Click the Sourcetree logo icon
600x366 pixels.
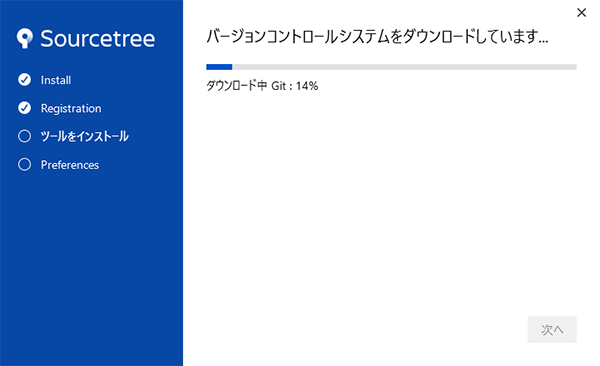(25, 38)
